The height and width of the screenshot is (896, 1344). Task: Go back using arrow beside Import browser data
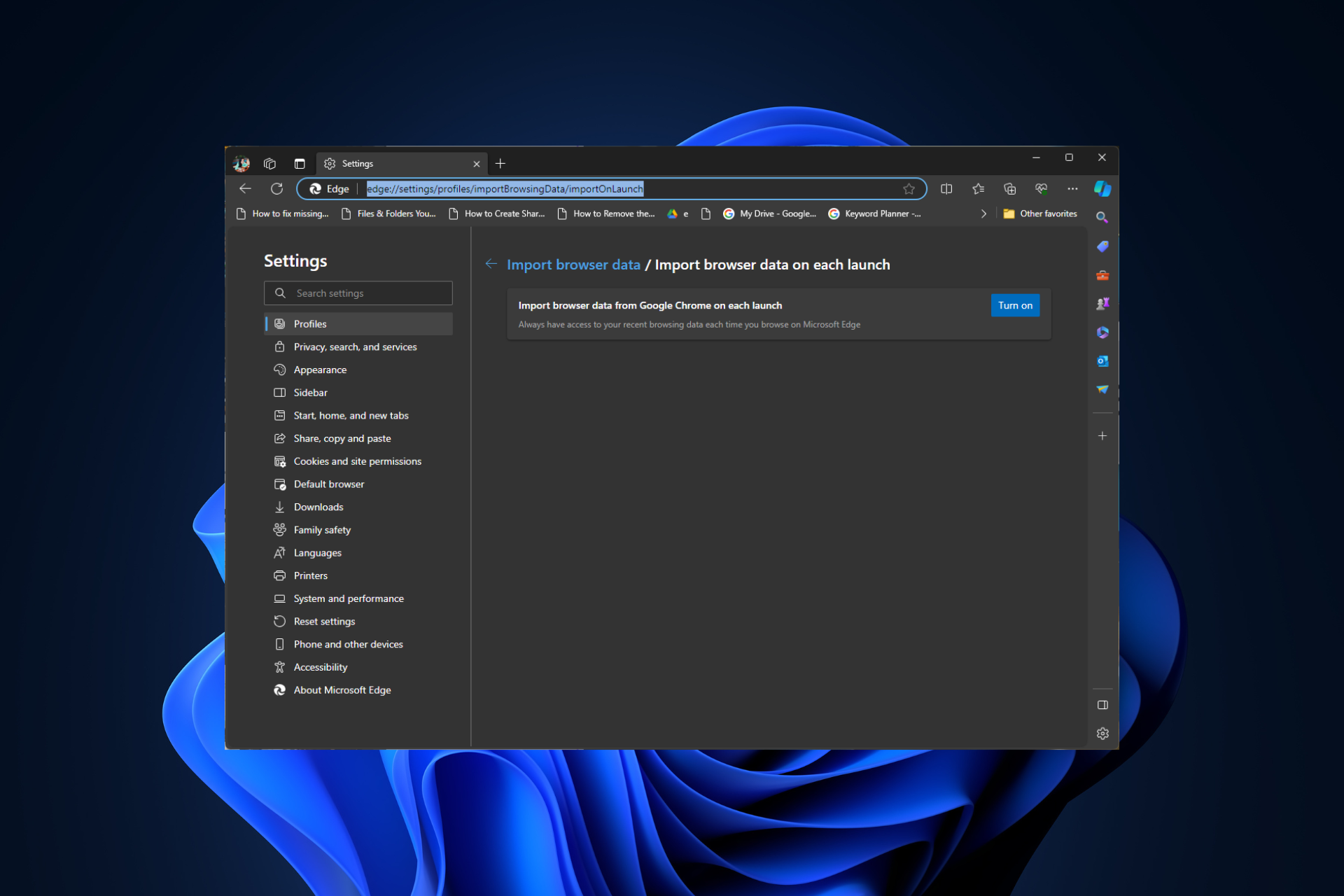(x=491, y=264)
